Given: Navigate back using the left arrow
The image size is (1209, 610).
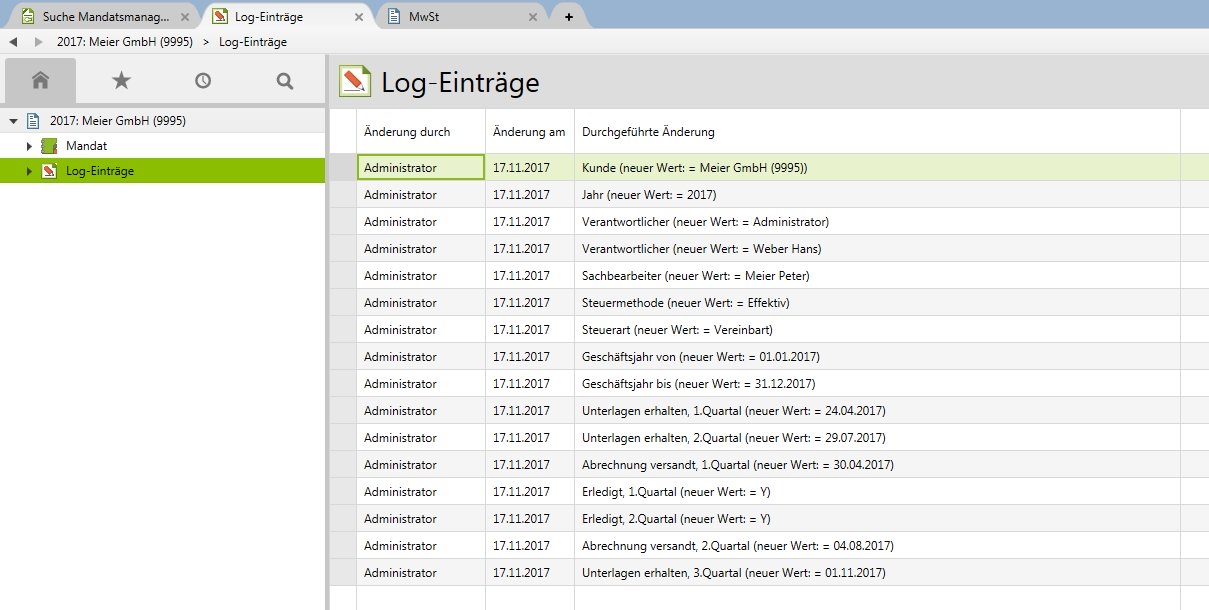Looking at the screenshot, I should pos(12,43).
